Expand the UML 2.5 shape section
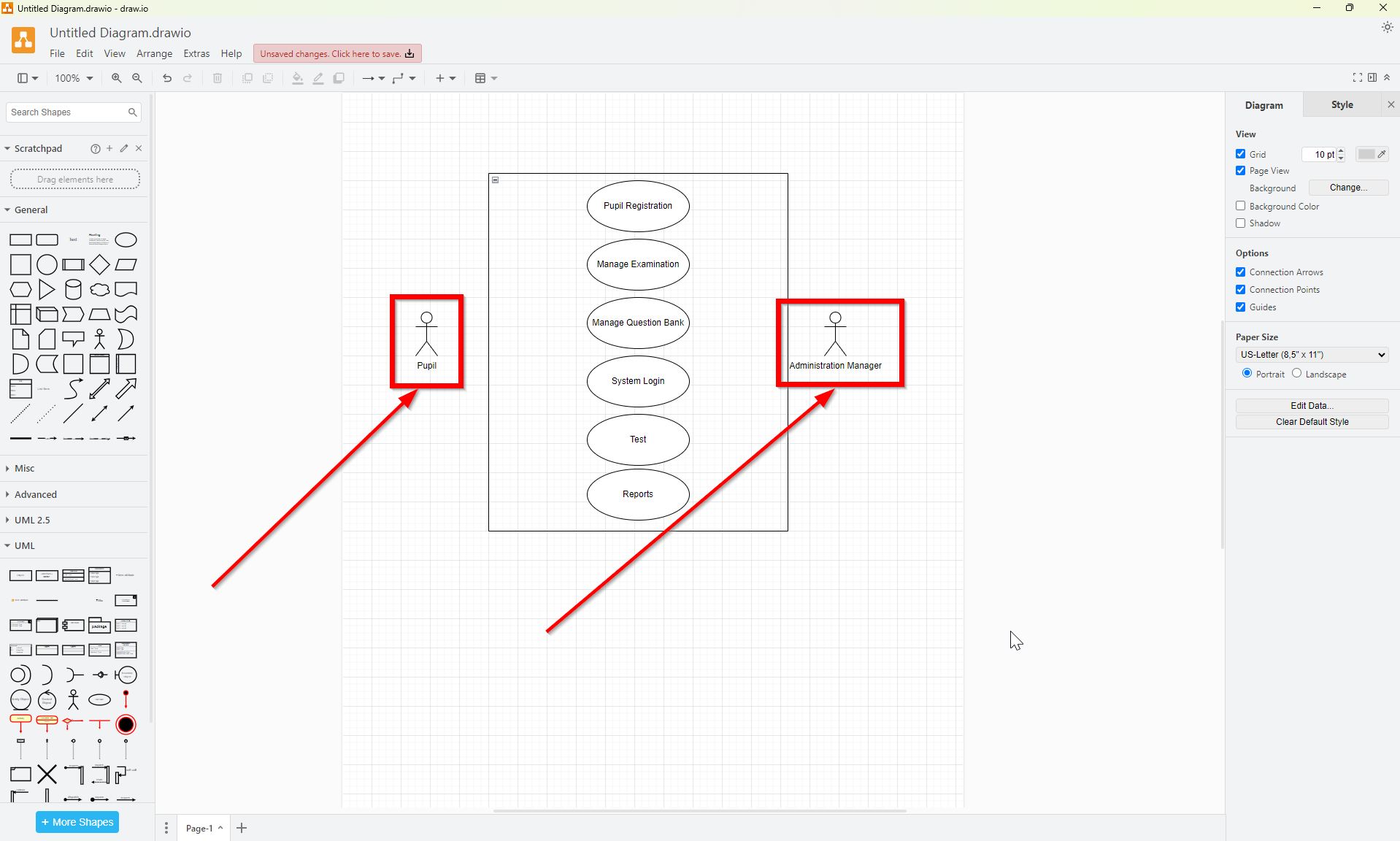The height and width of the screenshot is (841, 1400). (x=32, y=520)
